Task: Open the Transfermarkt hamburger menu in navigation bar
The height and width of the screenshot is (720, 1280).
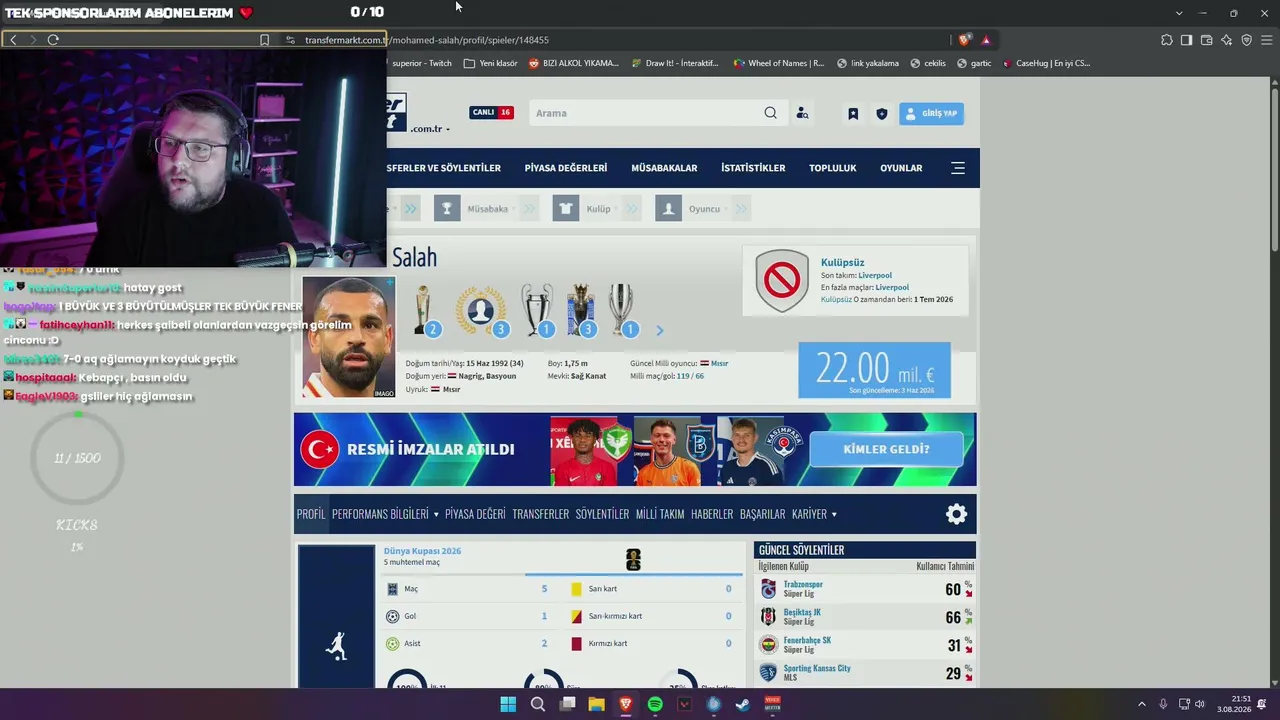Action: (958, 168)
